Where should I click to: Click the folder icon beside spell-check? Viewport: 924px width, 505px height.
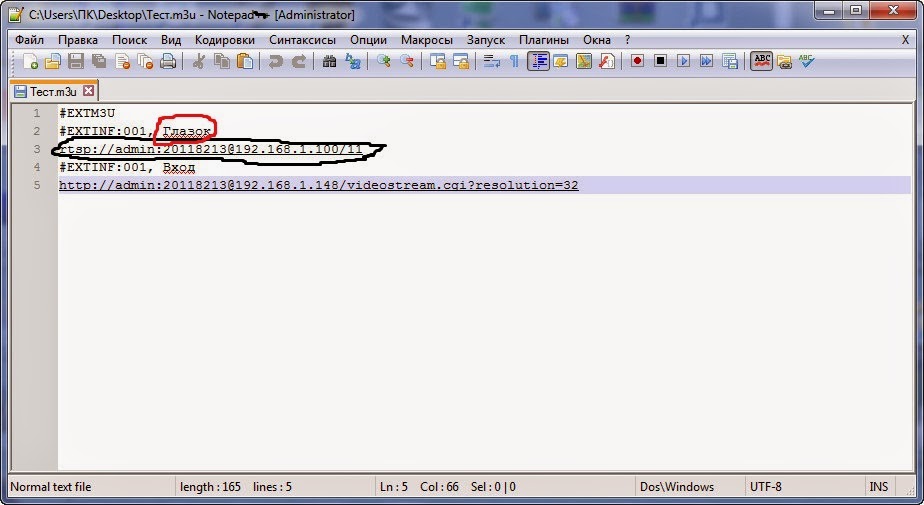pyautogui.click(x=784, y=61)
